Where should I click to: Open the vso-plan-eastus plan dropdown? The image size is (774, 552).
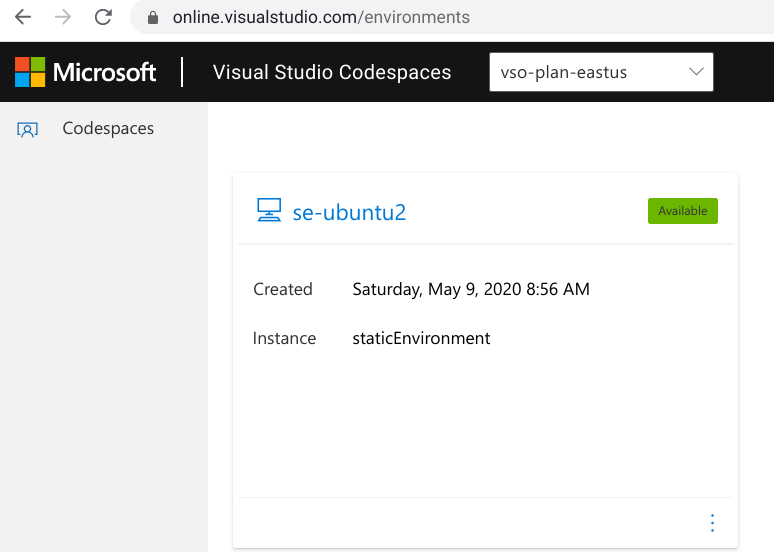pos(601,72)
